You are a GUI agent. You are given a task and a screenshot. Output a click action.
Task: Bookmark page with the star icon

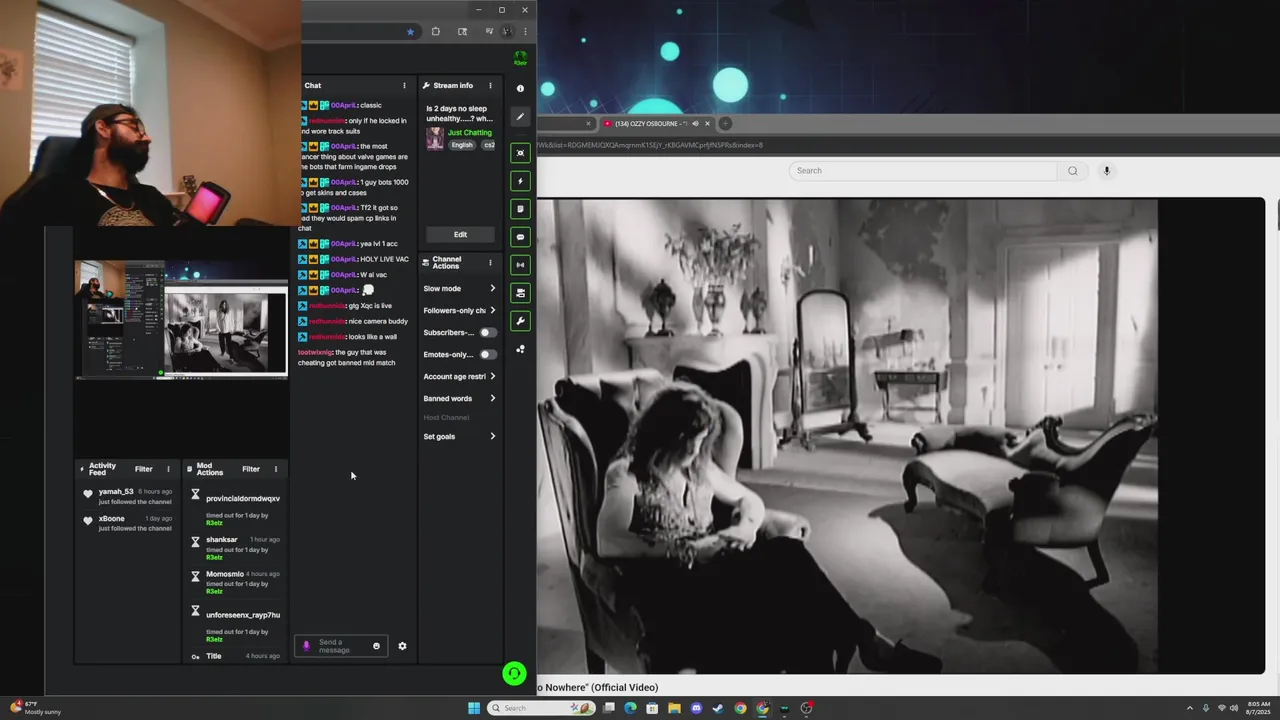point(410,31)
